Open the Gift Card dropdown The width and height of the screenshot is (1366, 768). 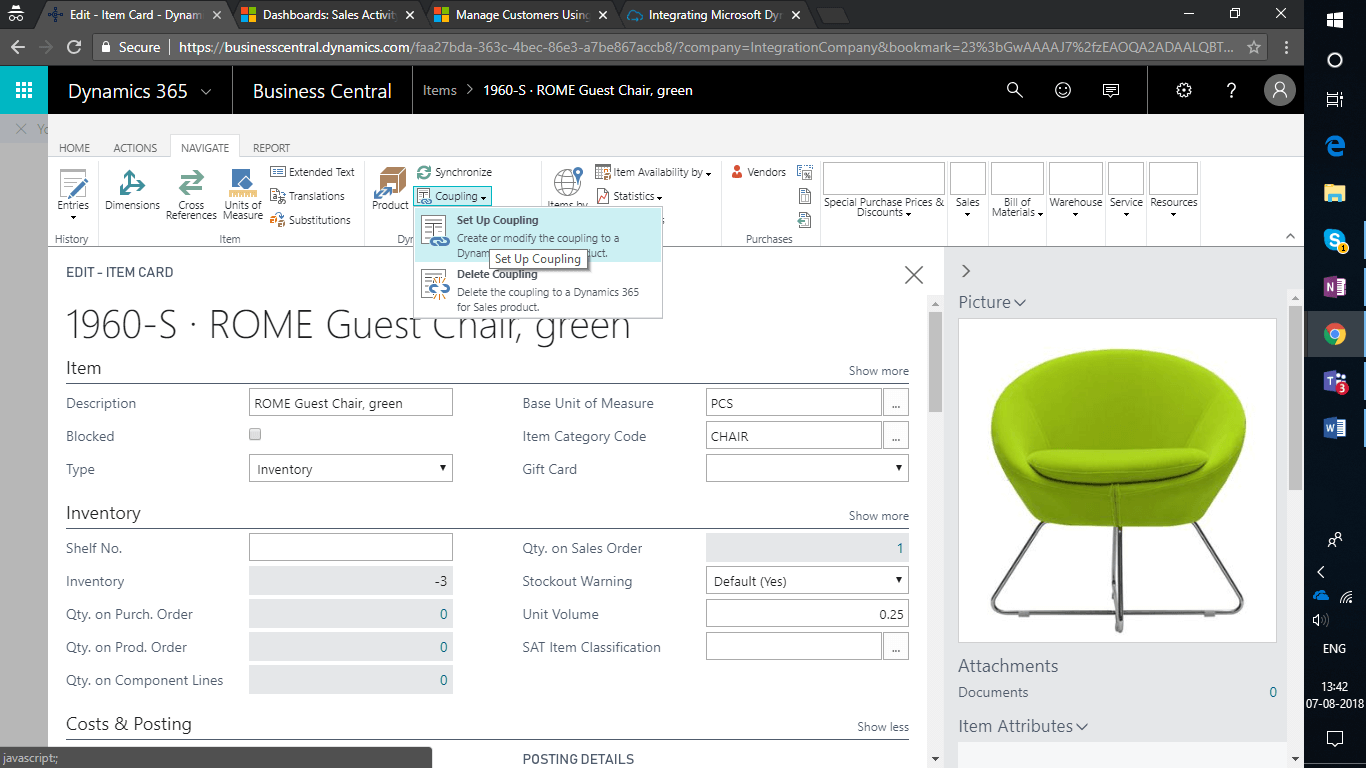click(x=807, y=468)
